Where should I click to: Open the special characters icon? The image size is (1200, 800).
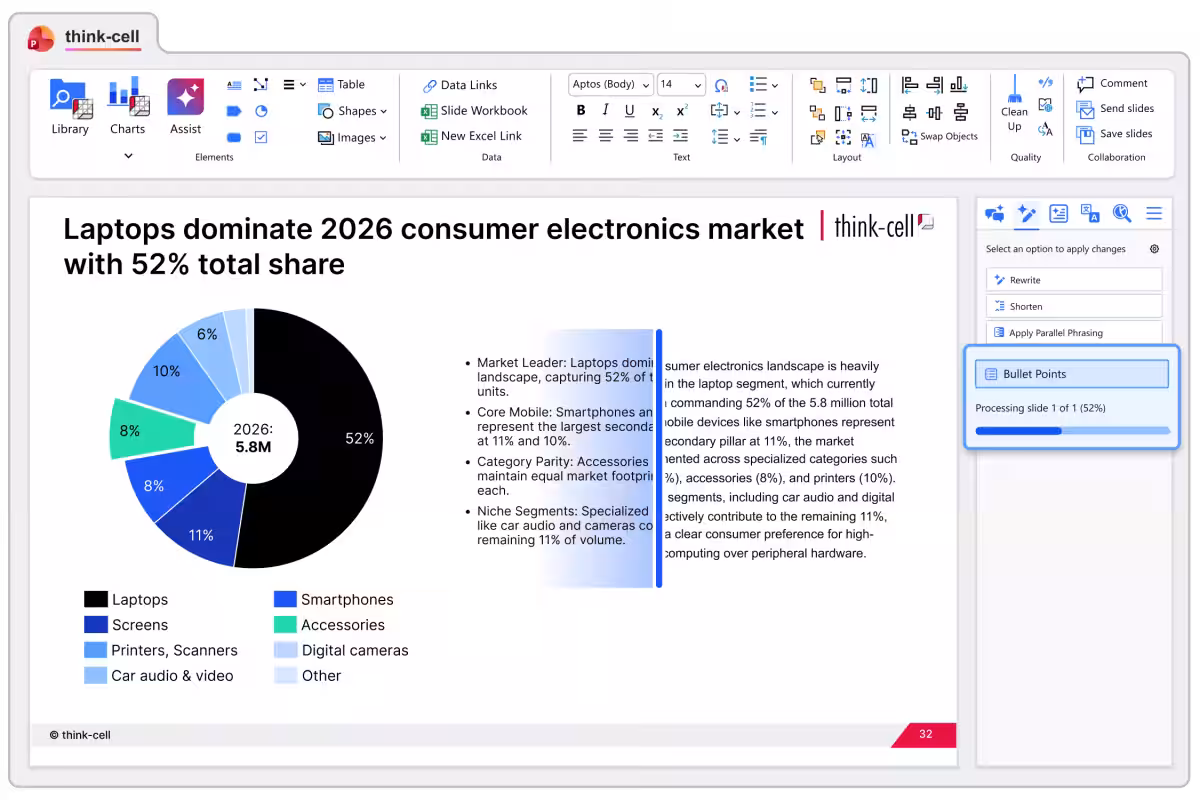tap(721, 85)
